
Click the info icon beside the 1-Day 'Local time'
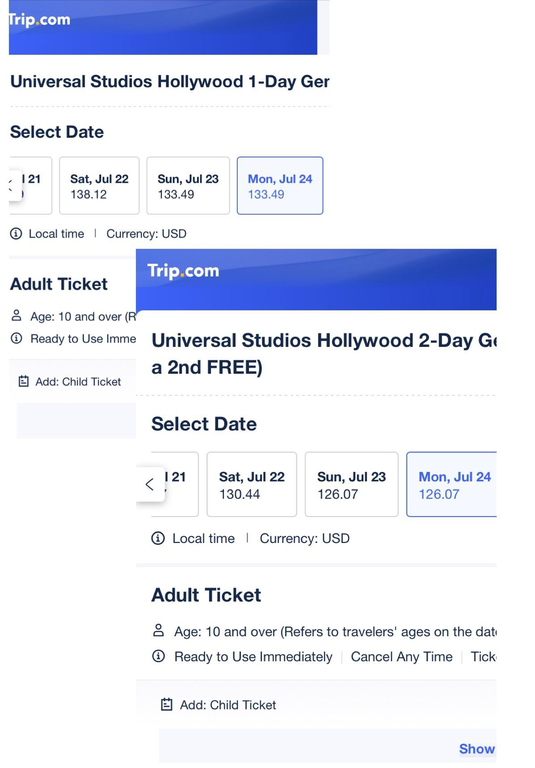pyautogui.click(x=16, y=234)
